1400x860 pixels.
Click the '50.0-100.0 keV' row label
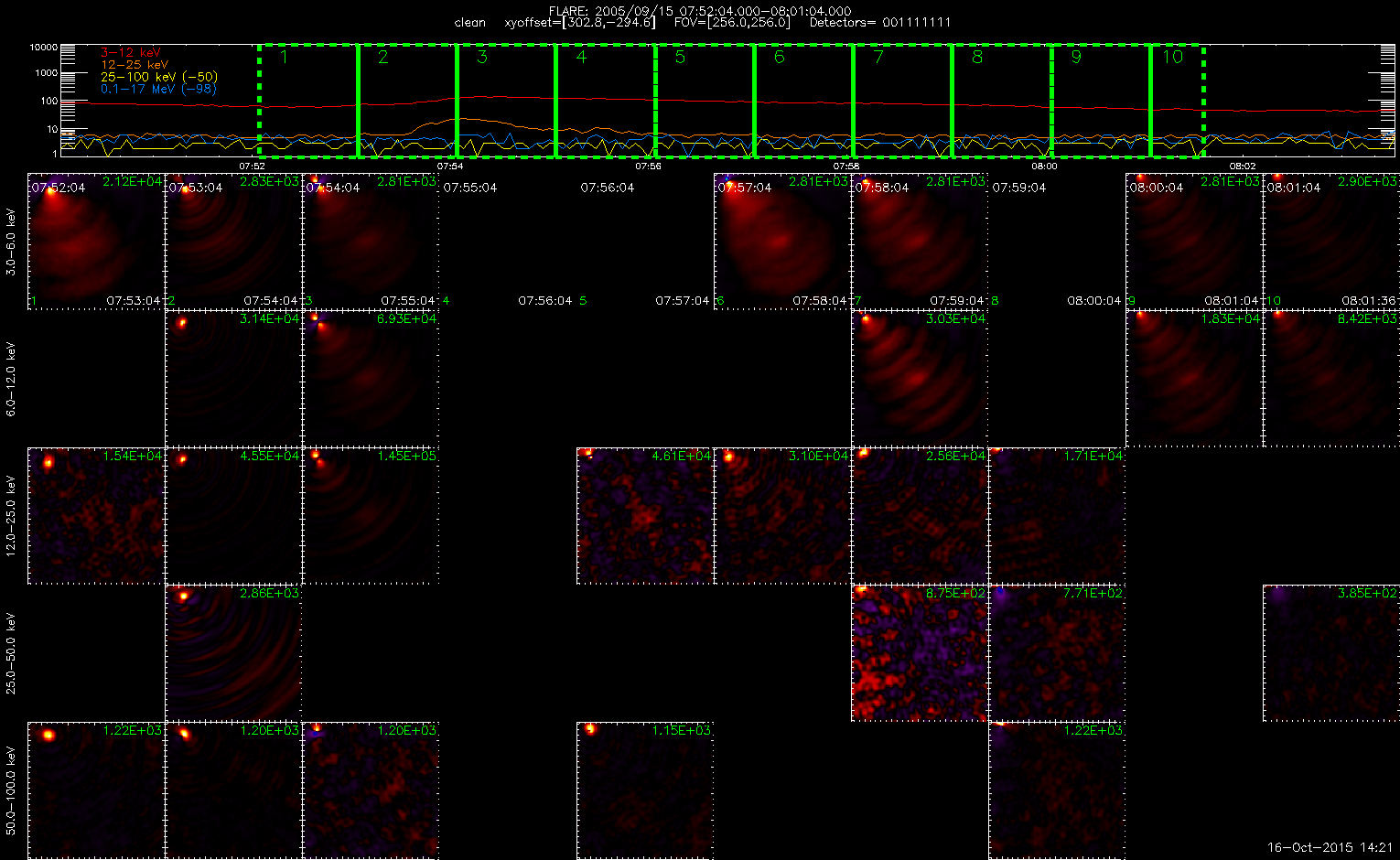11,790
